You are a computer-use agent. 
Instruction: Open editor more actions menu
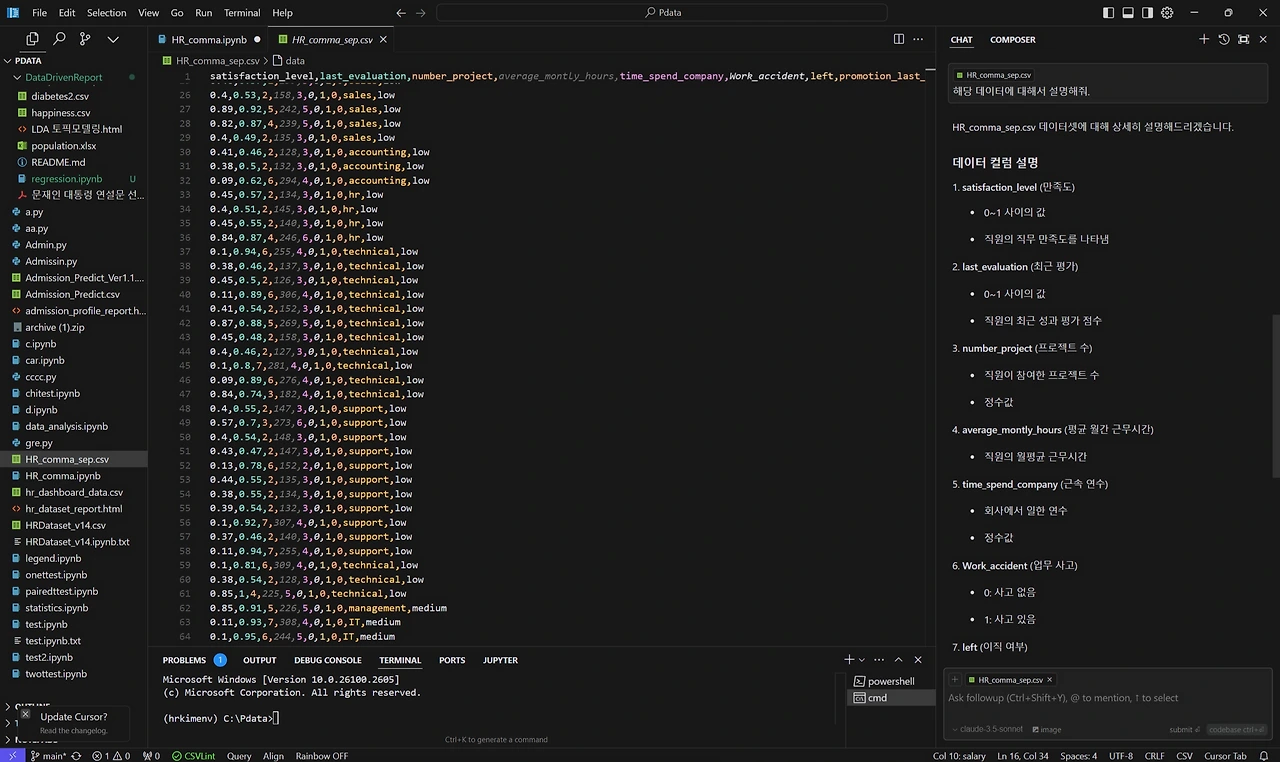coord(920,39)
